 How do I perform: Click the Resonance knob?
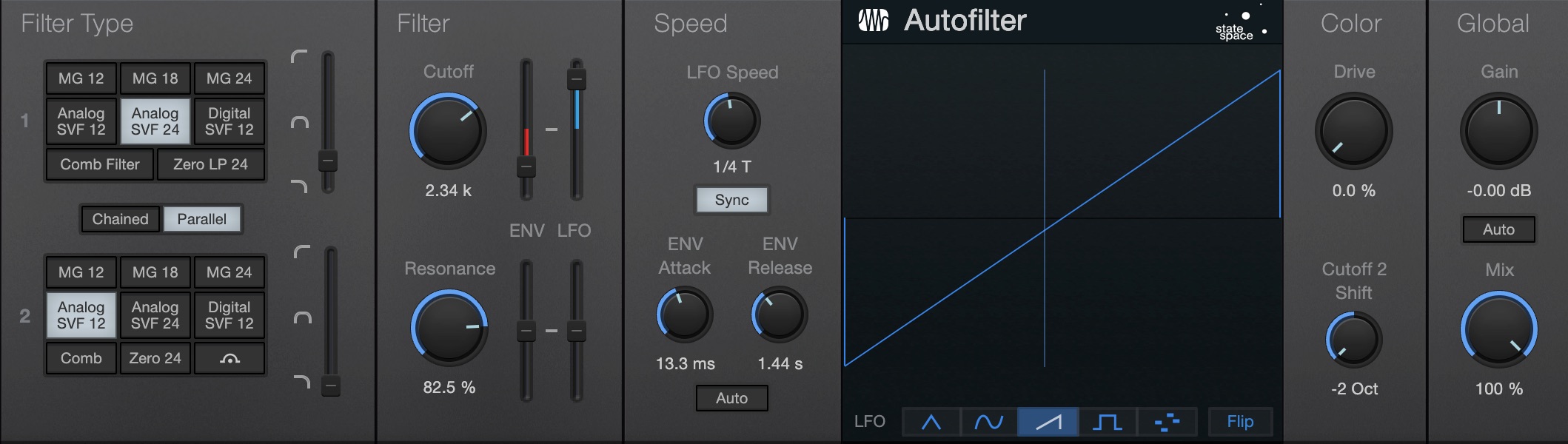click(x=449, y=327)
